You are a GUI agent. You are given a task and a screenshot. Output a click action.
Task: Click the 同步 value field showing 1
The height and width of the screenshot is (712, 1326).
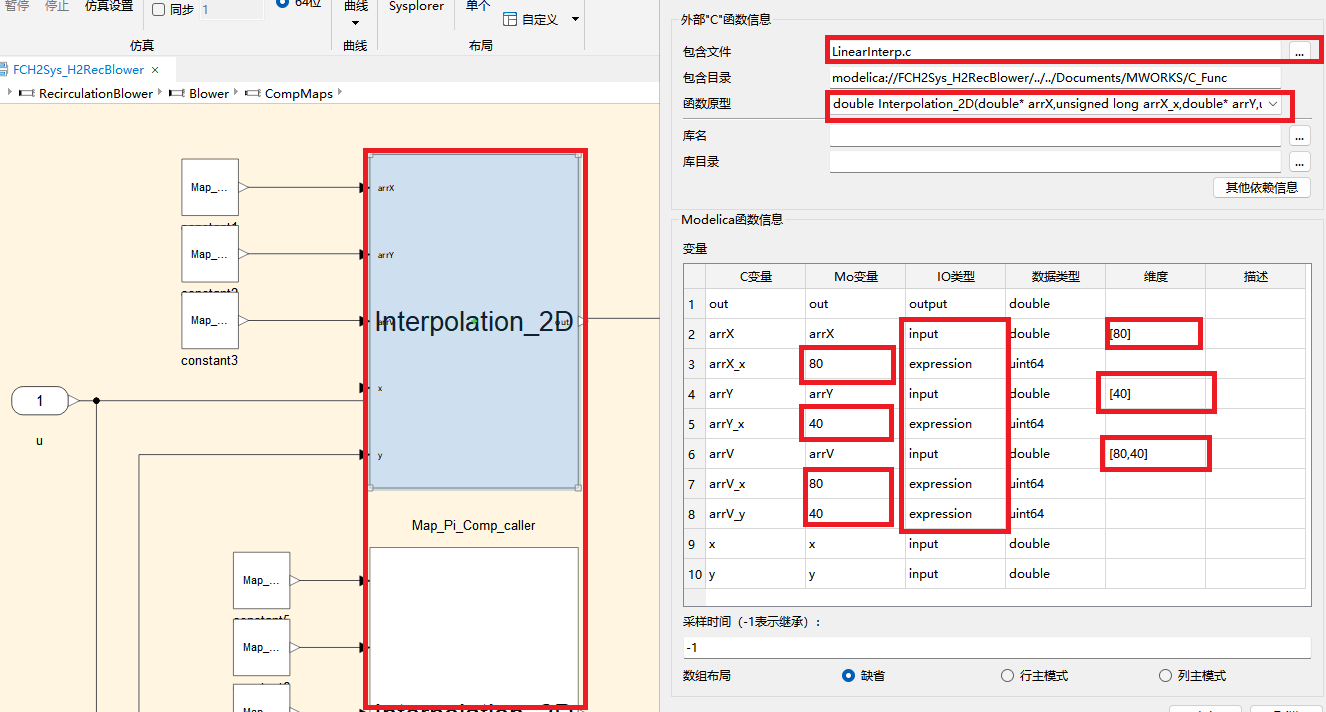pos(231,10)
